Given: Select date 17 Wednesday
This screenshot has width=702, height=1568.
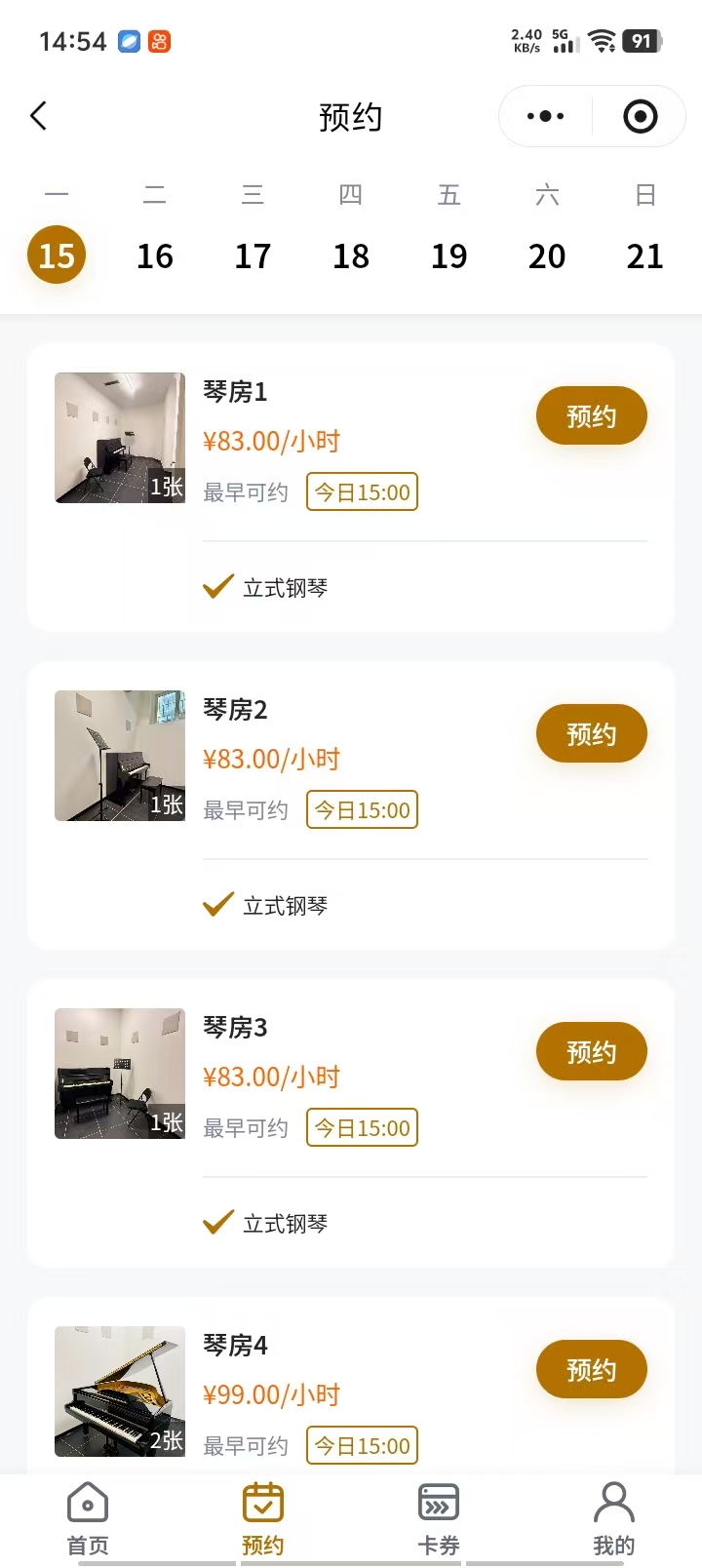Looking at the screenshot, I should point(253,255).
